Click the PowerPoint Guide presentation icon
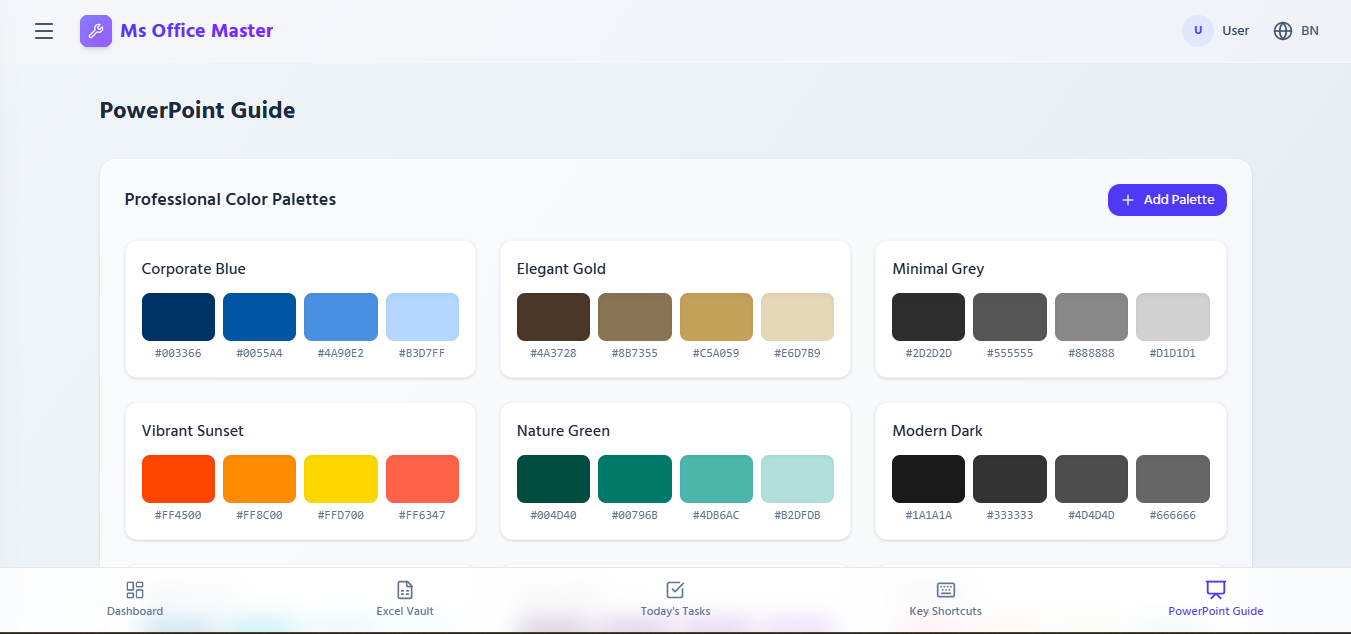1351x634 pixels. click(x=1216, y=590)
